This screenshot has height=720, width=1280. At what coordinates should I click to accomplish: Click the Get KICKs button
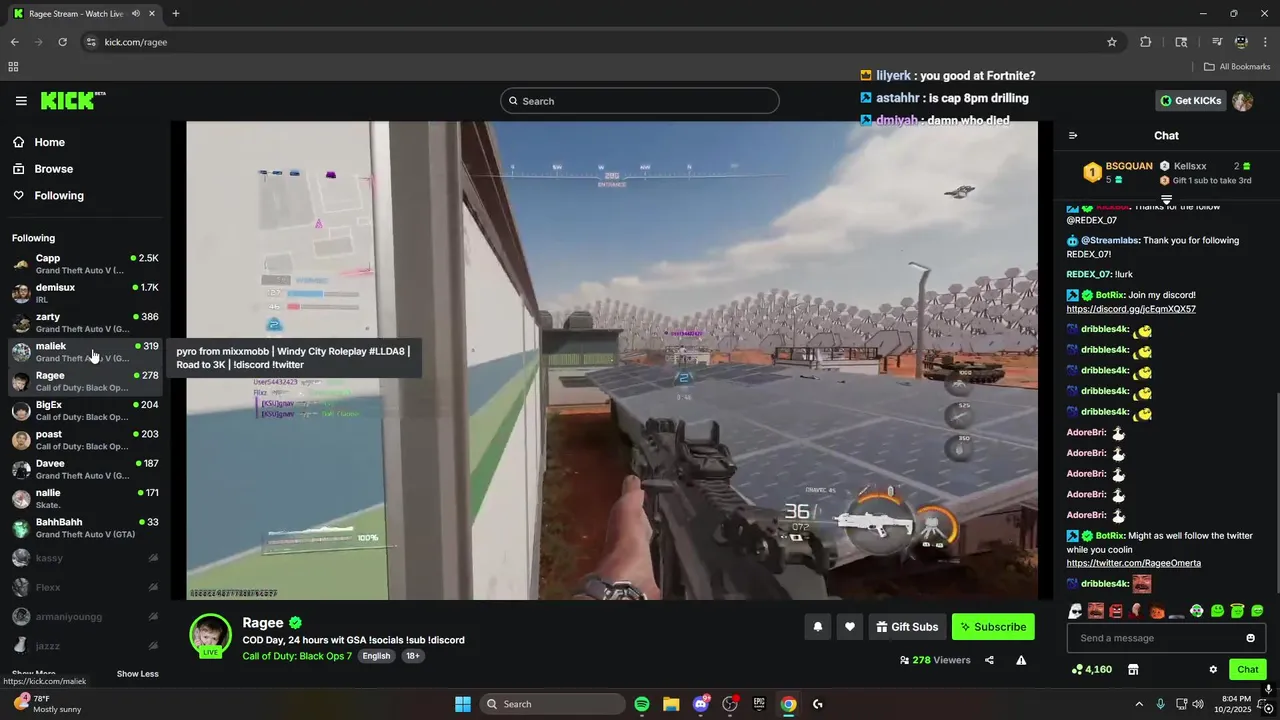tap(1190, 101)
